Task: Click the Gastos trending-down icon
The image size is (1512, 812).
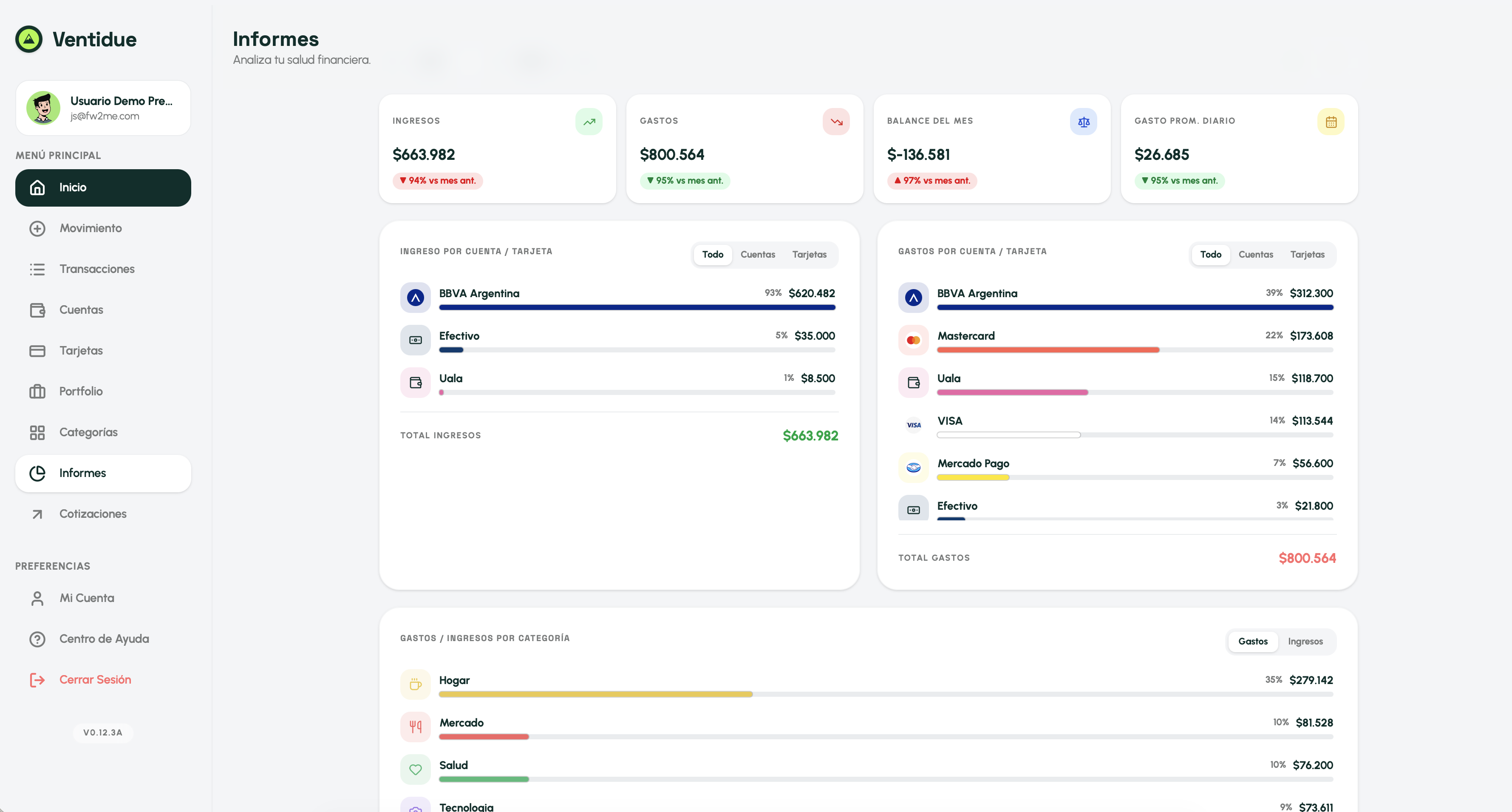Action: point(836,122)
